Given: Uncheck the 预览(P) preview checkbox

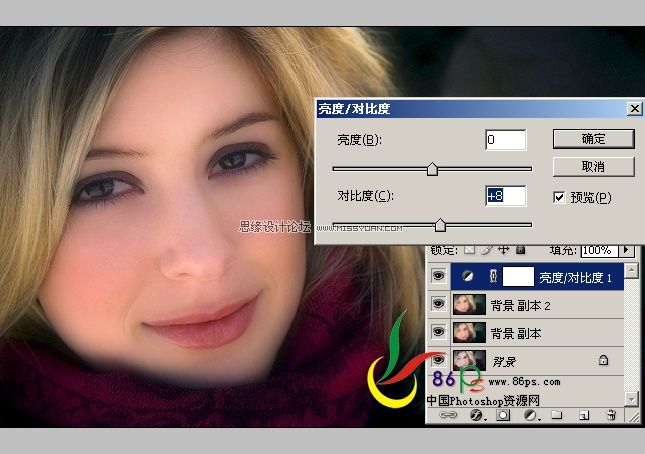Looking at the screenshot, I should tap(559, 197).
